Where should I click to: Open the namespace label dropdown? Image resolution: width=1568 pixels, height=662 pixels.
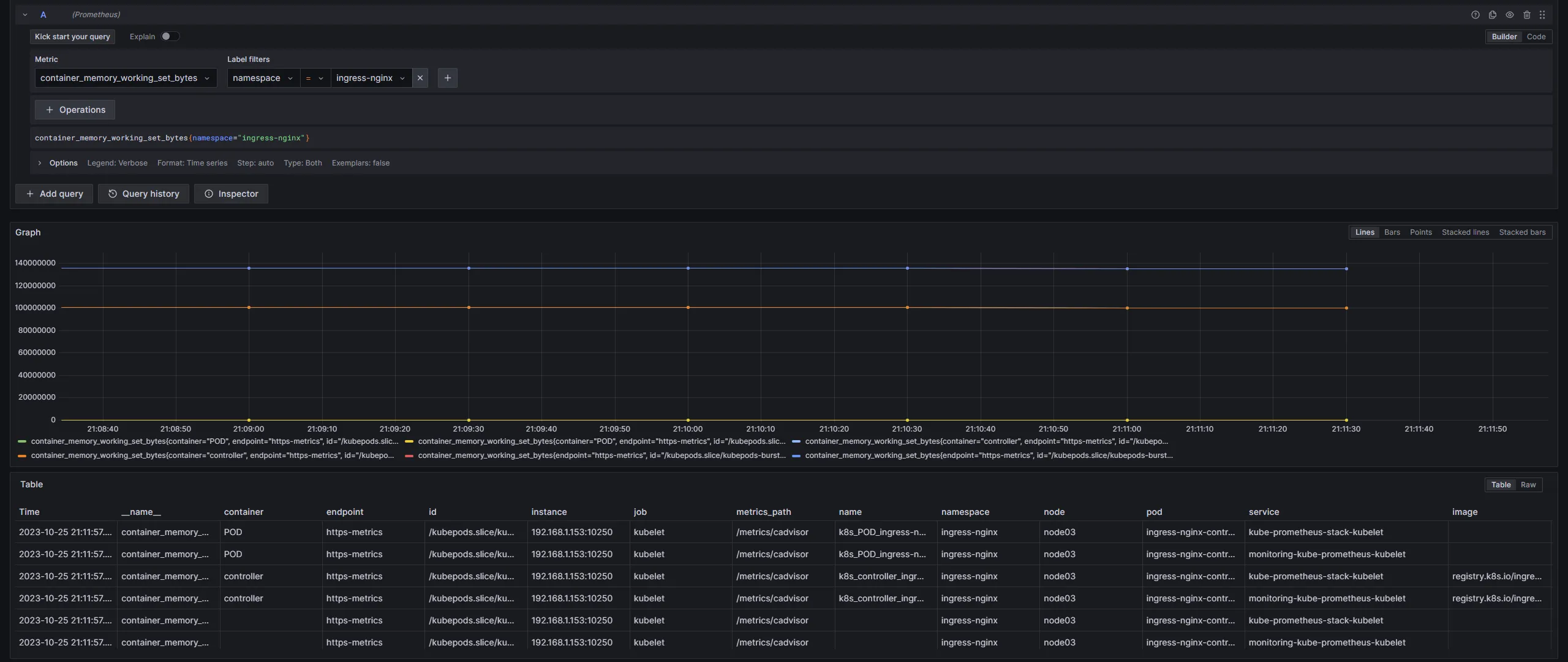[x=263, y=78]
